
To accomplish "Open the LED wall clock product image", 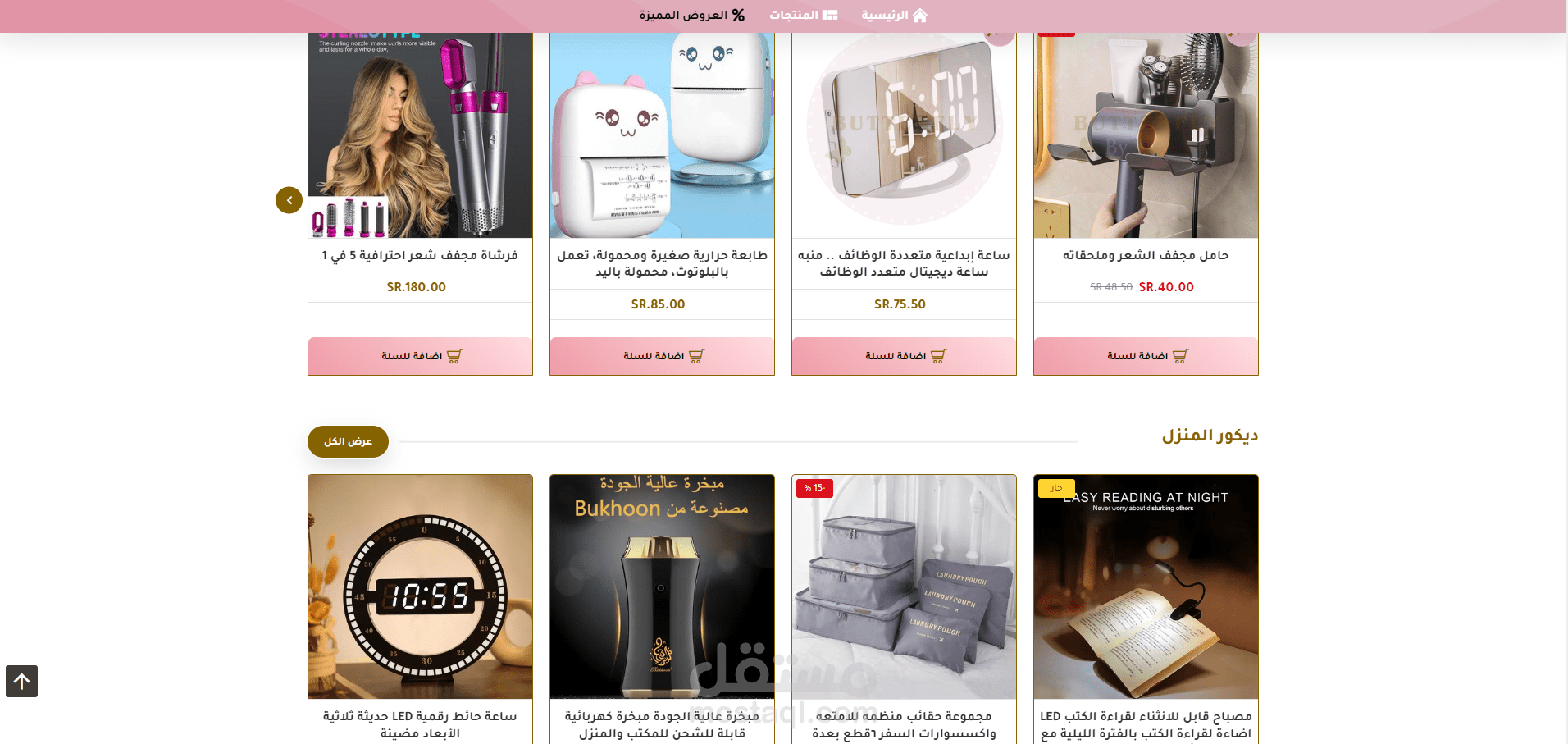I will coord(420,587).
